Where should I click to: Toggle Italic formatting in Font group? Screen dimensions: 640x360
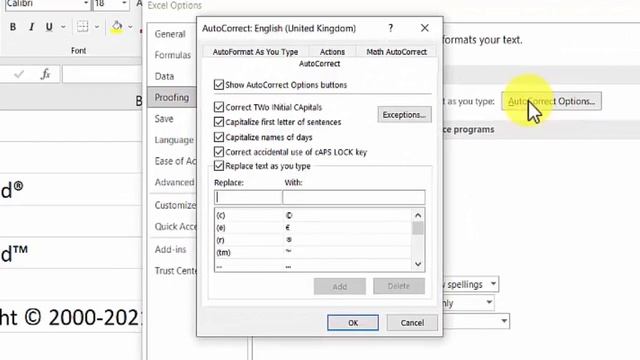(x=31, y=27)
